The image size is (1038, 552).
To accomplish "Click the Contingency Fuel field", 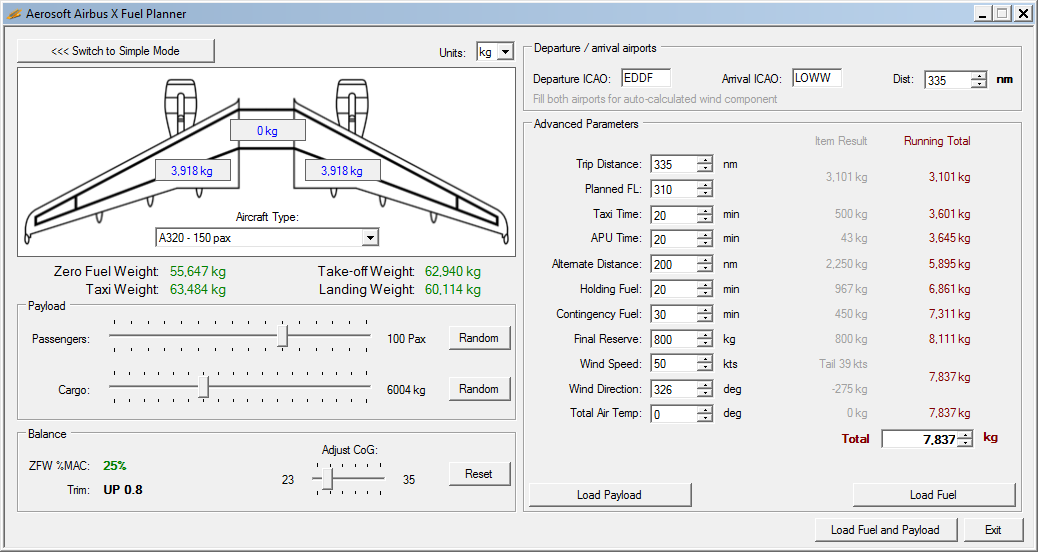I will tap(674, 314).
